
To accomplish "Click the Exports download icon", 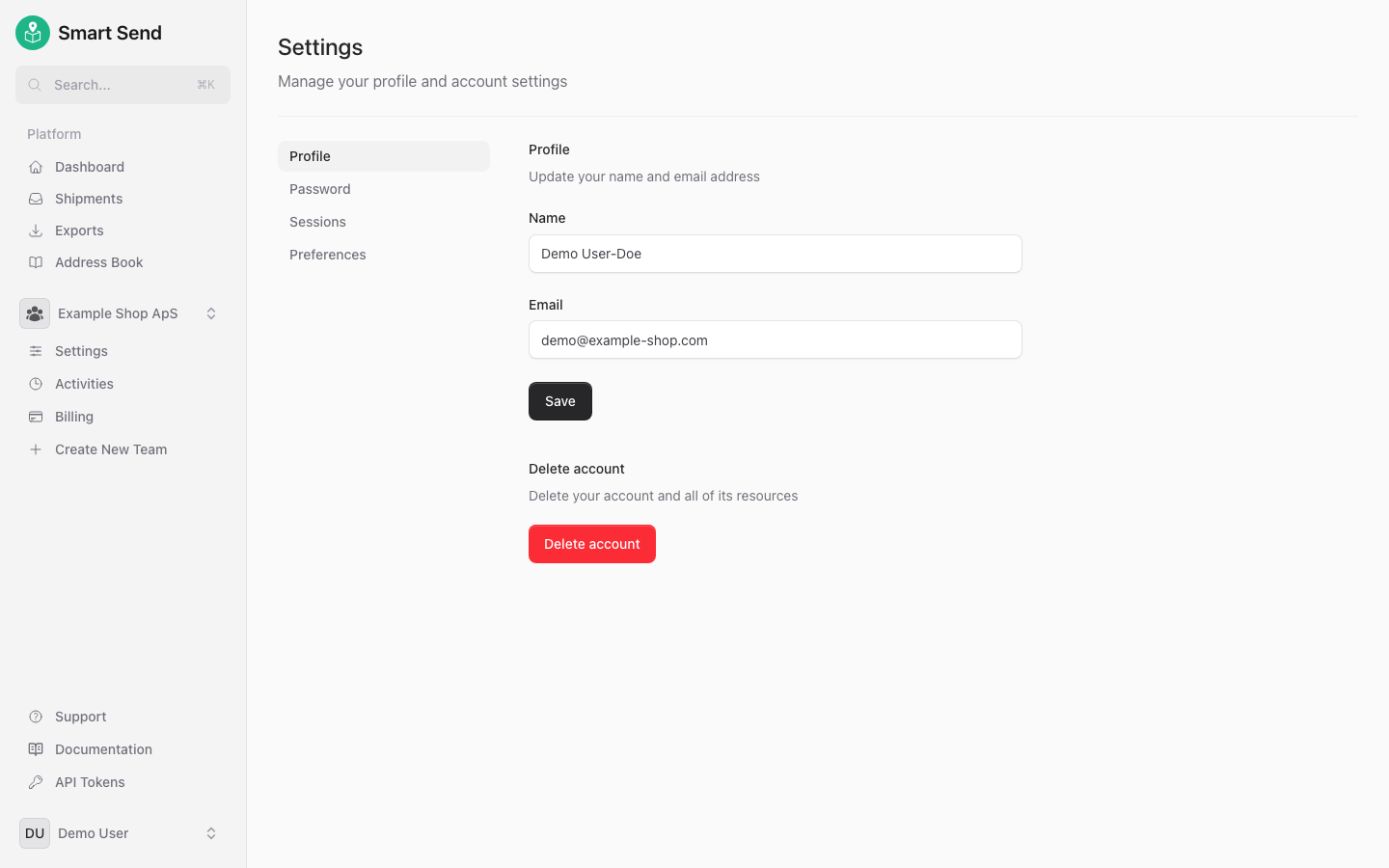I will [x=35, y=230].
